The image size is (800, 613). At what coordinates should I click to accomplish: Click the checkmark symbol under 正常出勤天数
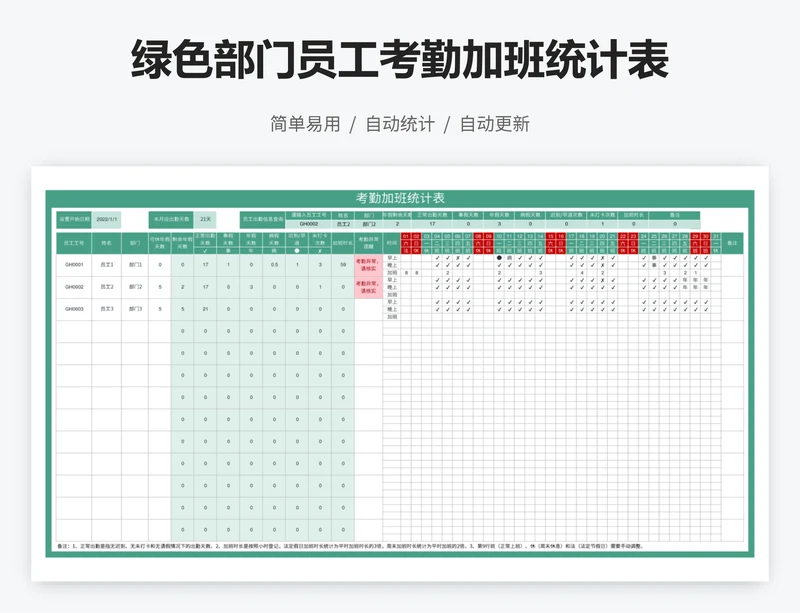[x=205, y=251]
